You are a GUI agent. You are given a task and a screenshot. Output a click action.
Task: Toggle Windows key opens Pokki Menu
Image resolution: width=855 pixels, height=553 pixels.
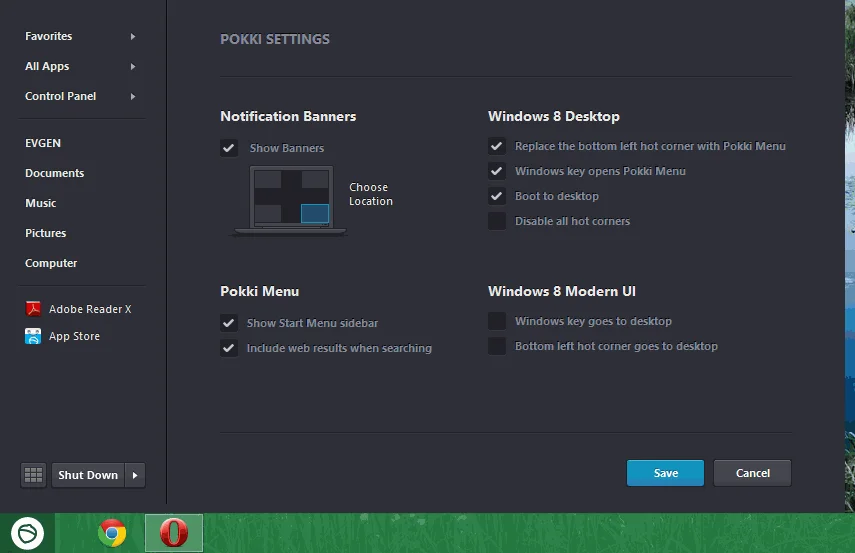(x=497, y=171)
